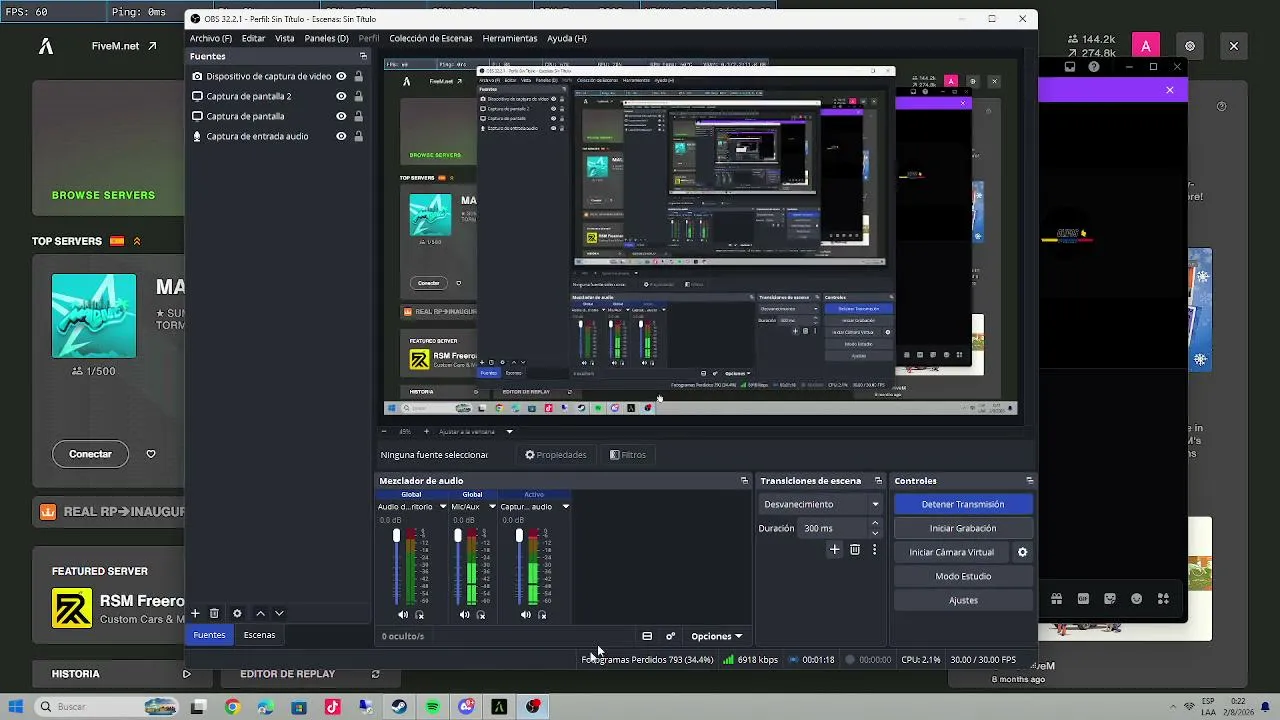Open advanced audio properties gears icon
Viewport: 1280px width, 720px height.
point(670,636)
